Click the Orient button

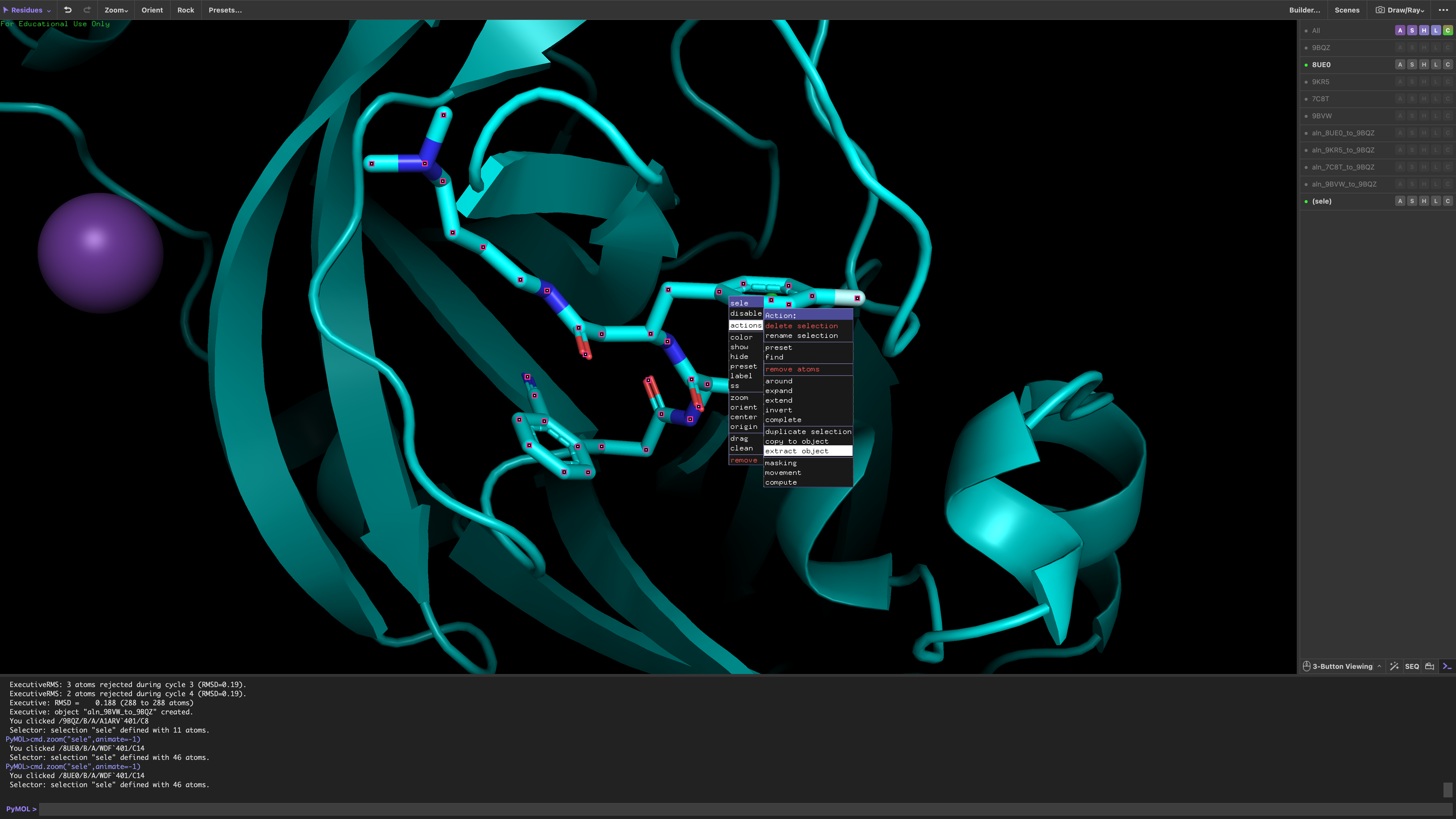coord(152,10)
